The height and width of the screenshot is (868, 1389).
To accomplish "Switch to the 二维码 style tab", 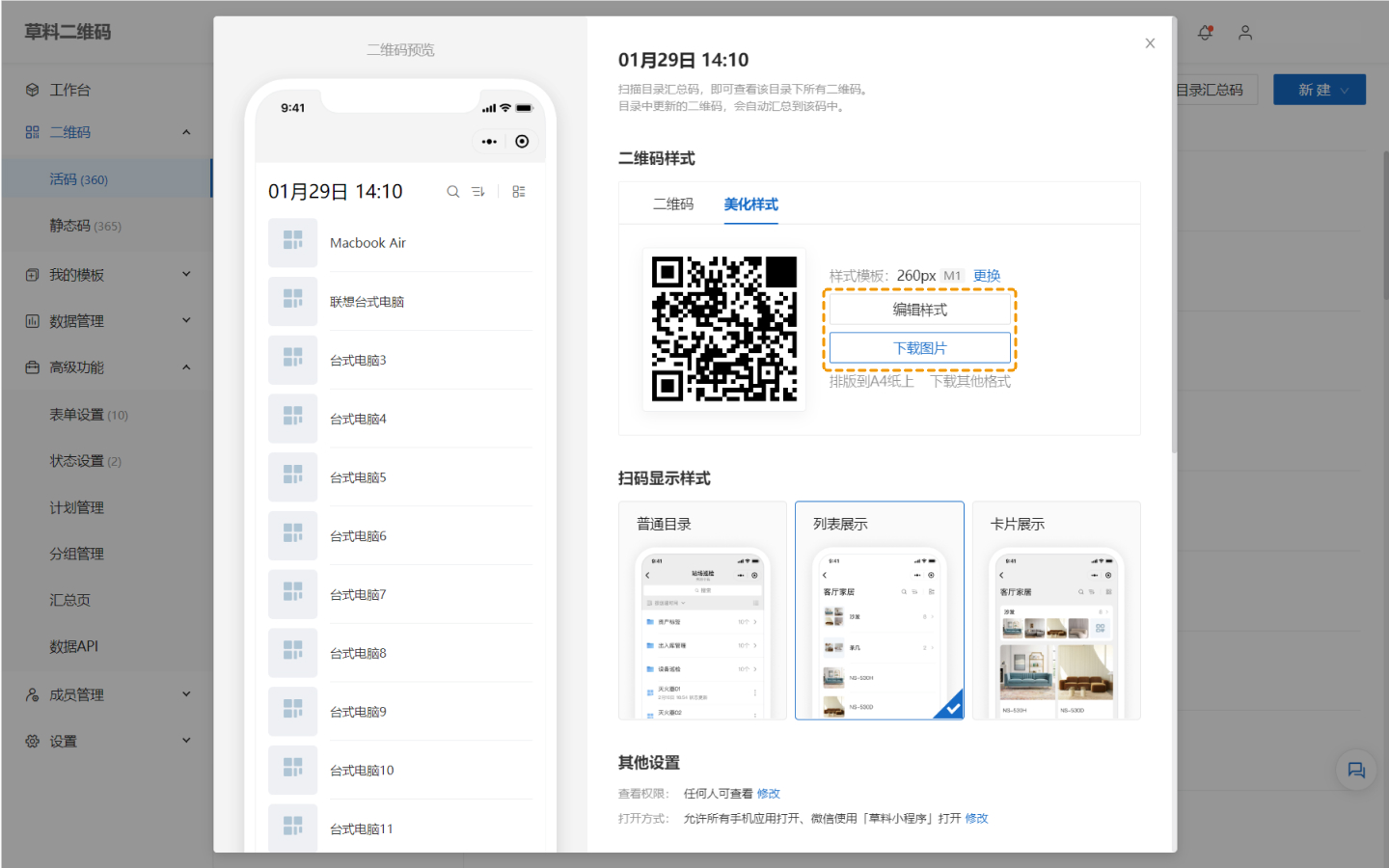I will [x=673, y=204].
